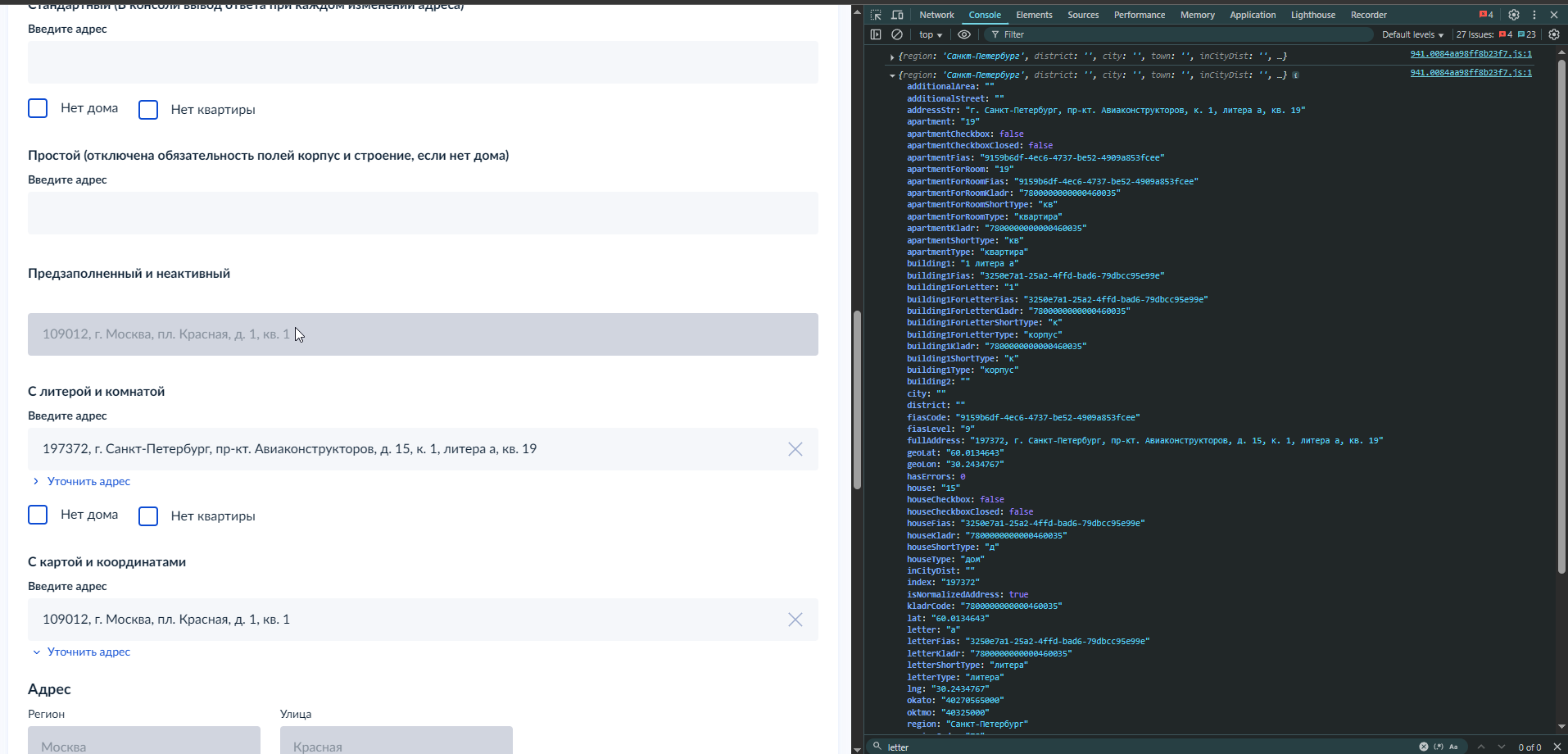Open second 941.0084aa98ff8b23f7.js:1 source link

[x=1471, y=73]
